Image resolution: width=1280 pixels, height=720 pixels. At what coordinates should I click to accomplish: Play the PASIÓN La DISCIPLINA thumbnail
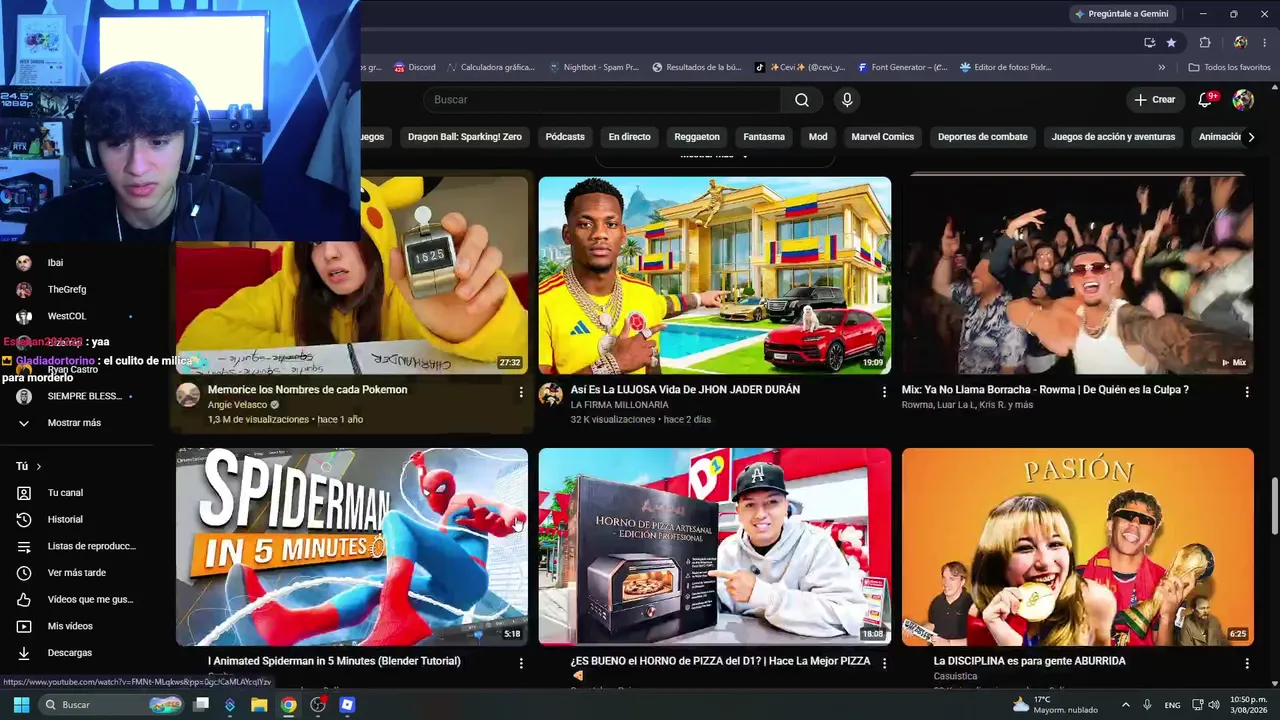click(x=1078, y=547)
